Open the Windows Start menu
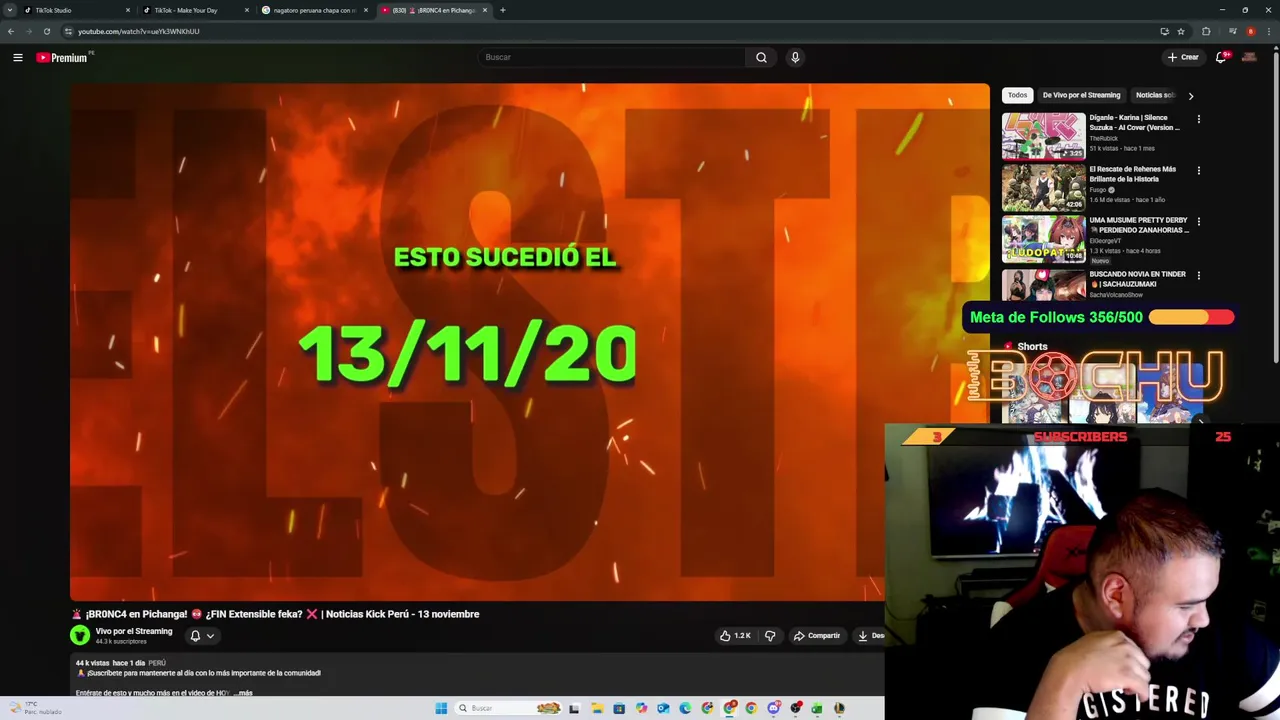This screenshot has height=720, width=1280. (x=441, y=708)
